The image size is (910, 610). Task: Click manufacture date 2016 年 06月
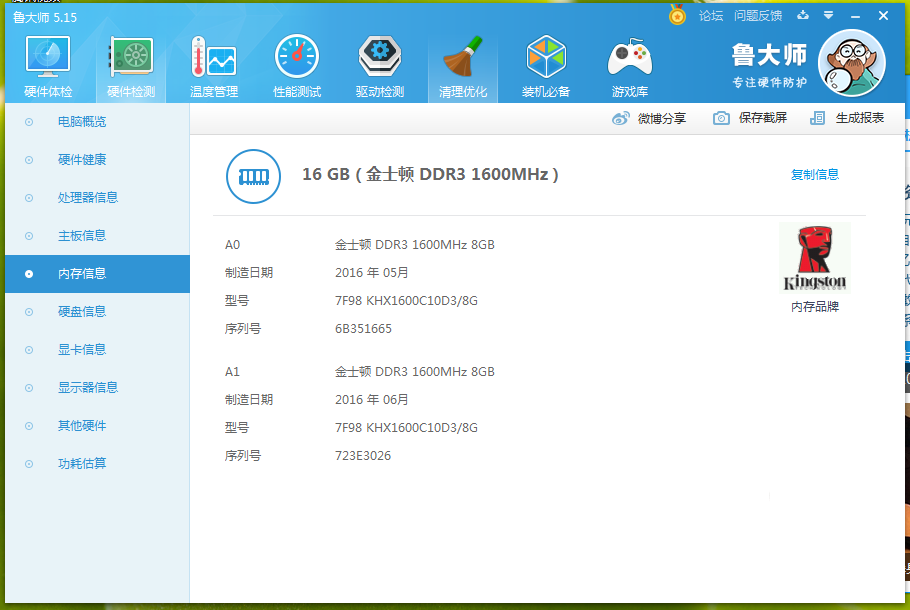tap(371, 400)
